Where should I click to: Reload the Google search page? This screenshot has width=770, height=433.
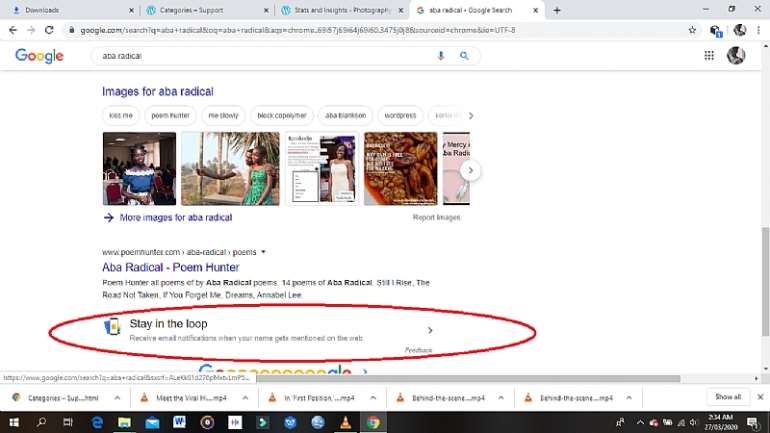pyautogui.click(x=49, y=30)
